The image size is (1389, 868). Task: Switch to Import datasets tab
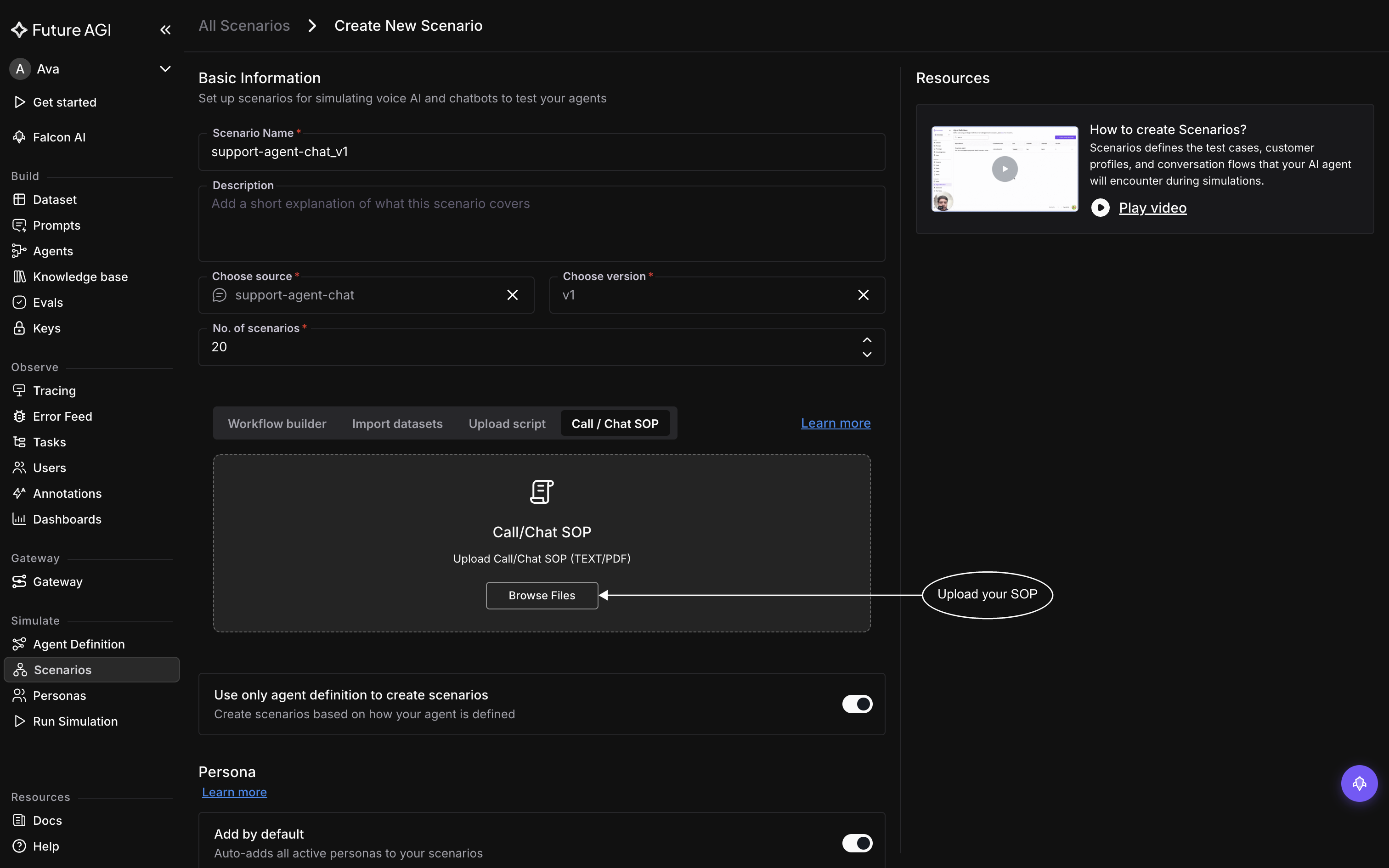(397, 423)
